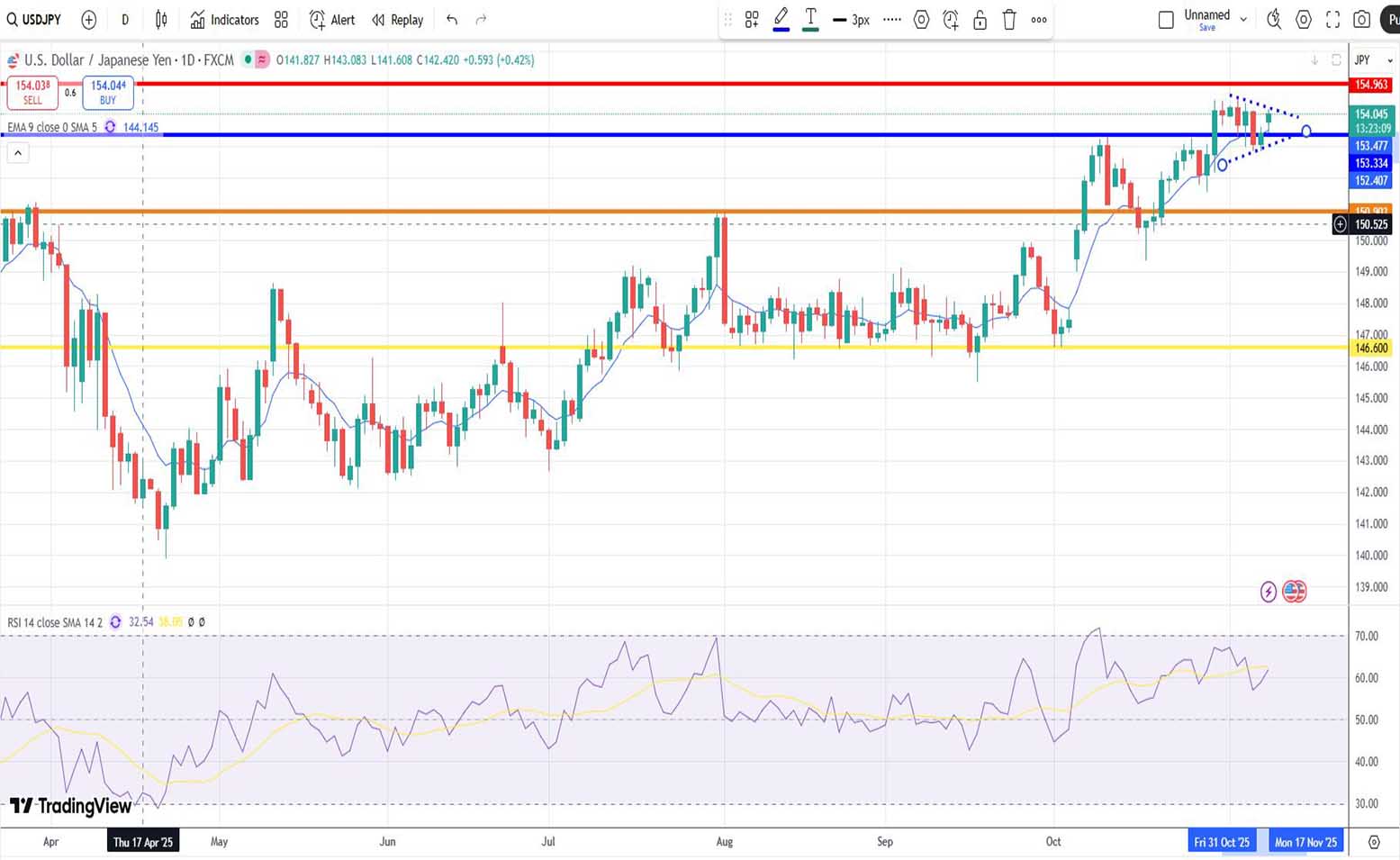The height and width of the screenshot is (860, 1400).
Task: Expand the JPY currency dropdown
Action: pyautogui.click(x=1374, y=60)
